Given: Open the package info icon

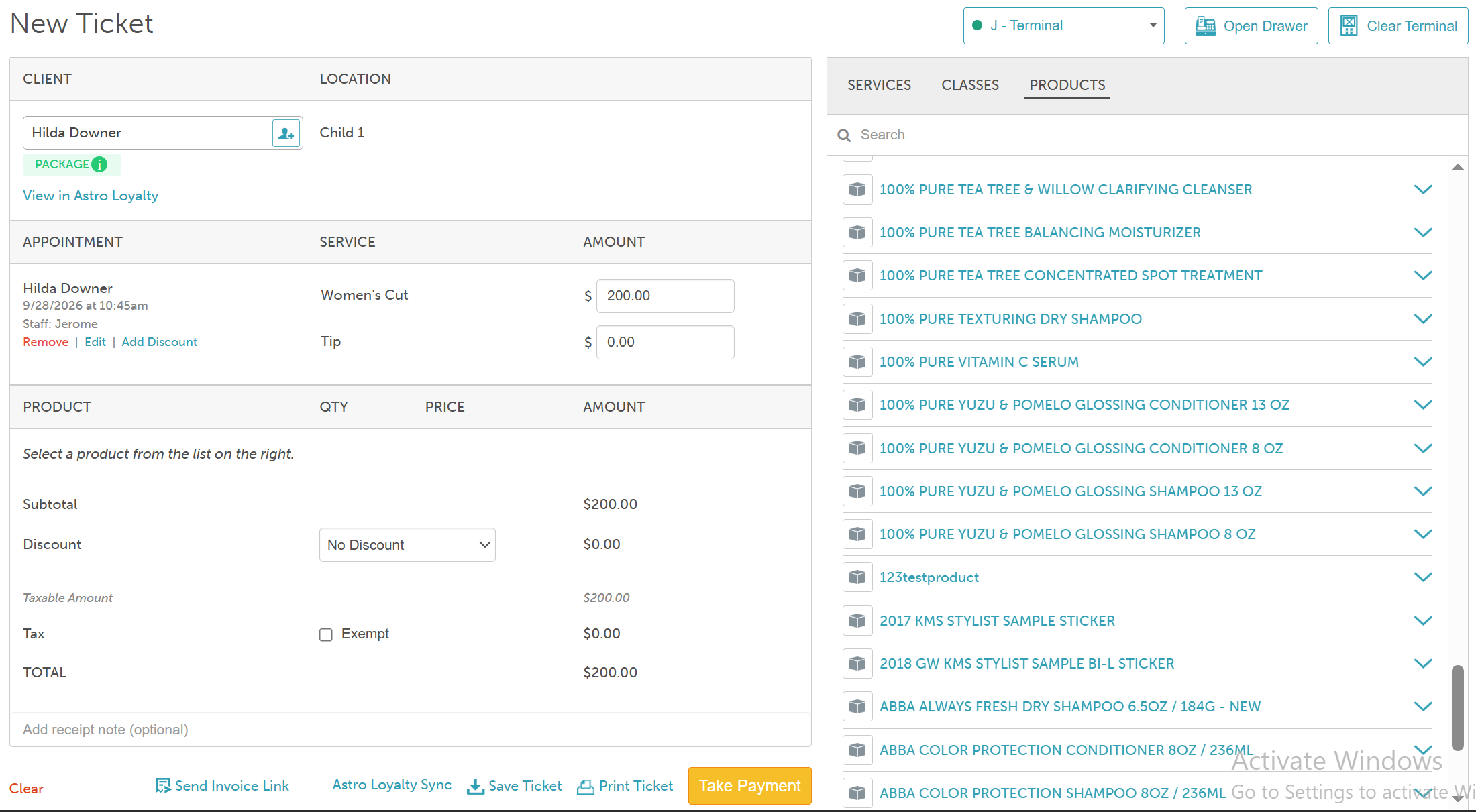Looking at the screenshot, I should (x=99, y=164).
